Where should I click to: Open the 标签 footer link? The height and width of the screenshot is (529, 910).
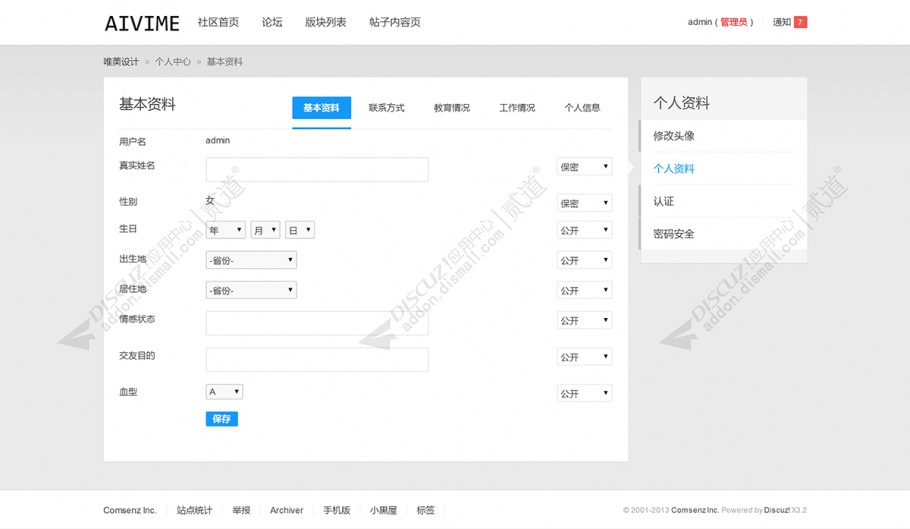pos(425,510)
